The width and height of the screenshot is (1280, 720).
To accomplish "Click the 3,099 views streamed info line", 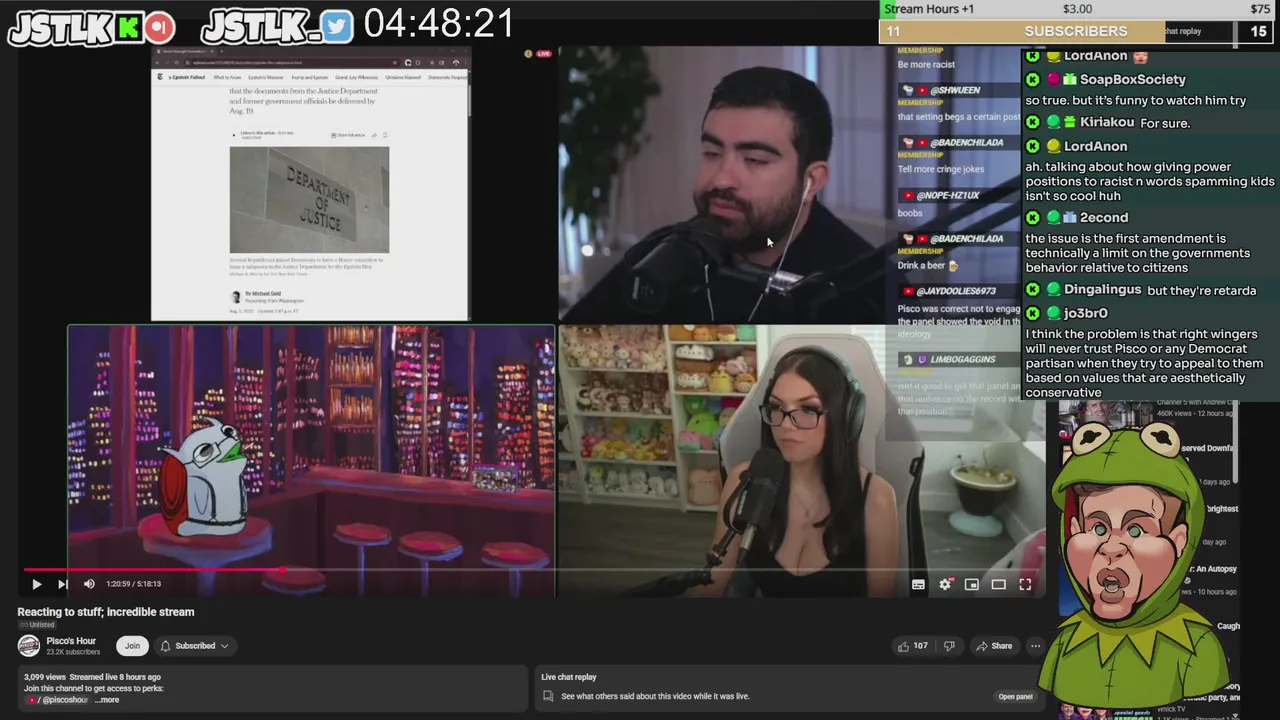I will [92, 677].
